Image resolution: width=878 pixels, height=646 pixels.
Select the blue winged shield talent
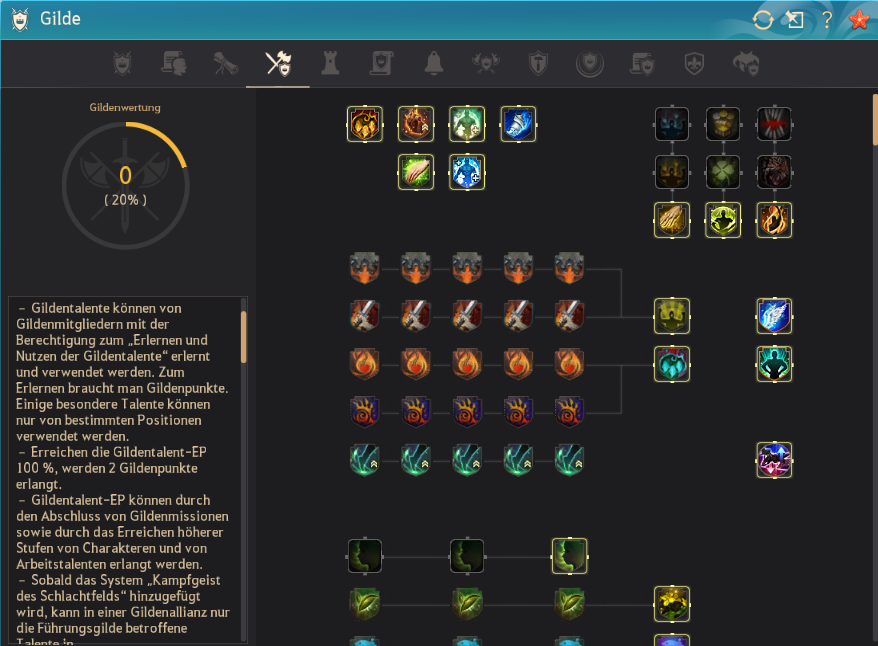[x=774, y=316]
